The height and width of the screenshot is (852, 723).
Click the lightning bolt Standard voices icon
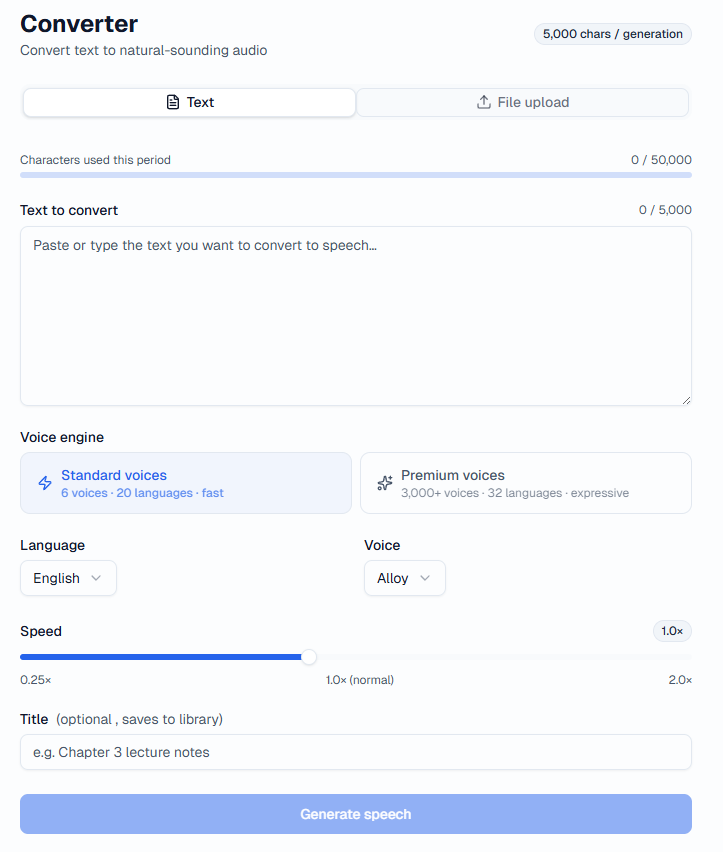(x=45, y=483)
